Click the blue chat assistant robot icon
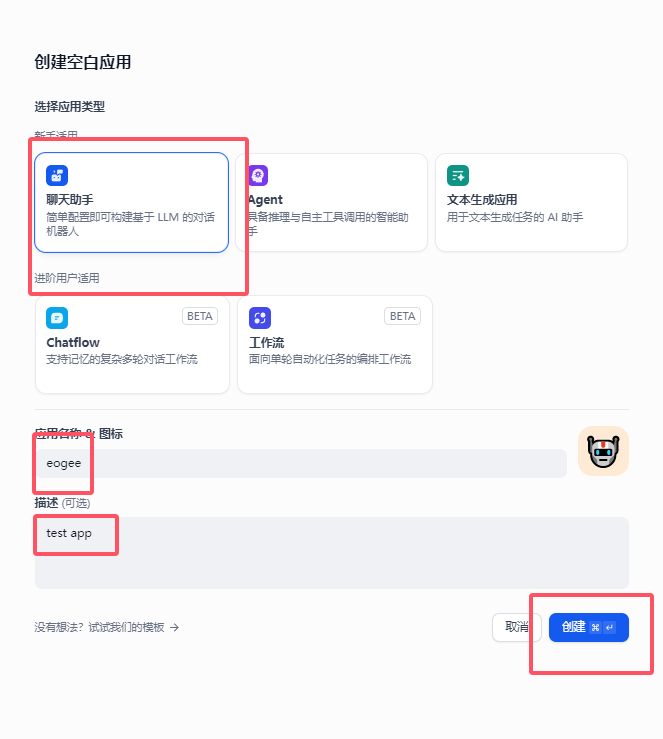Viewport: 663px width, 739px height. pyautogui.click(x=57, y=176)
